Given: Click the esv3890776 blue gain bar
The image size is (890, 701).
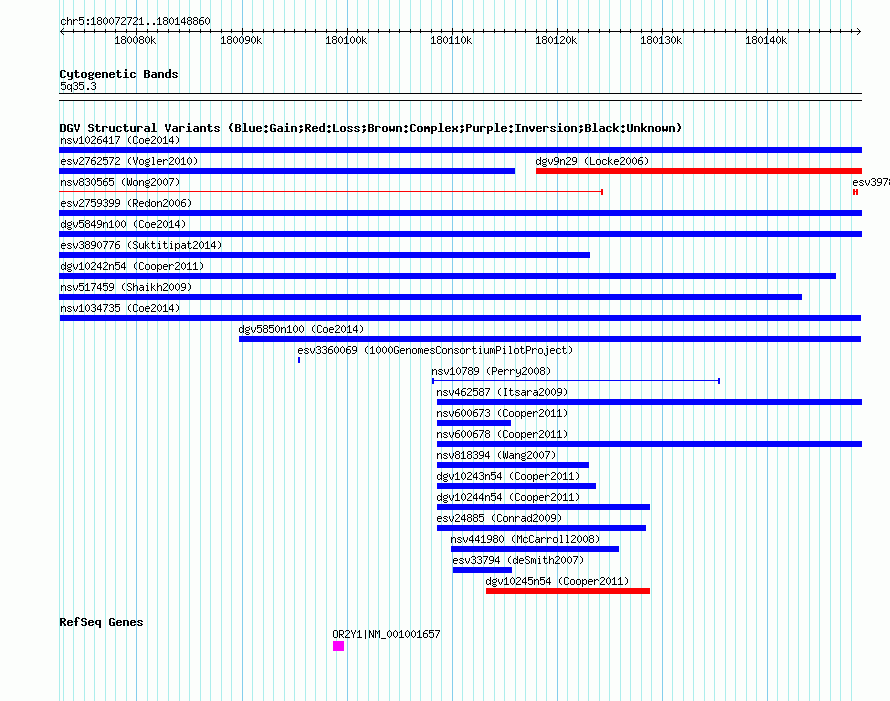Looking at the screenshot, I should tap(325, 255).
